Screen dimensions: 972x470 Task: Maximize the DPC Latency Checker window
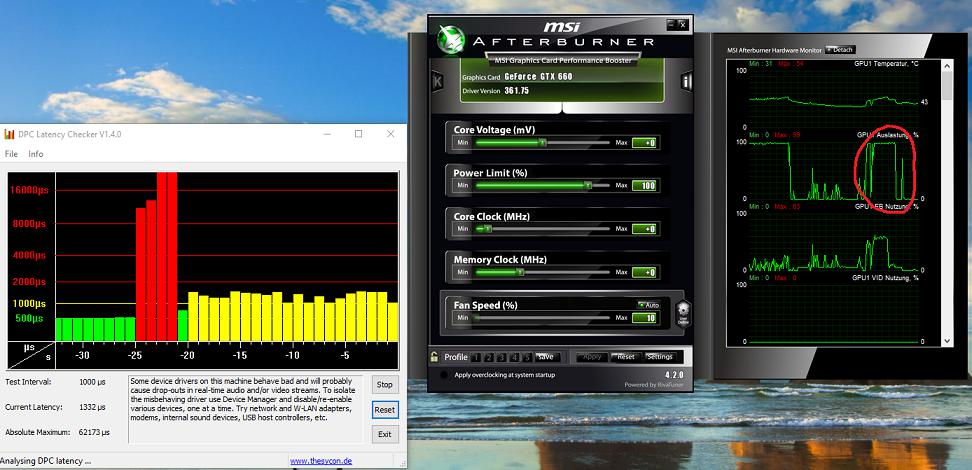coord(358,134)
